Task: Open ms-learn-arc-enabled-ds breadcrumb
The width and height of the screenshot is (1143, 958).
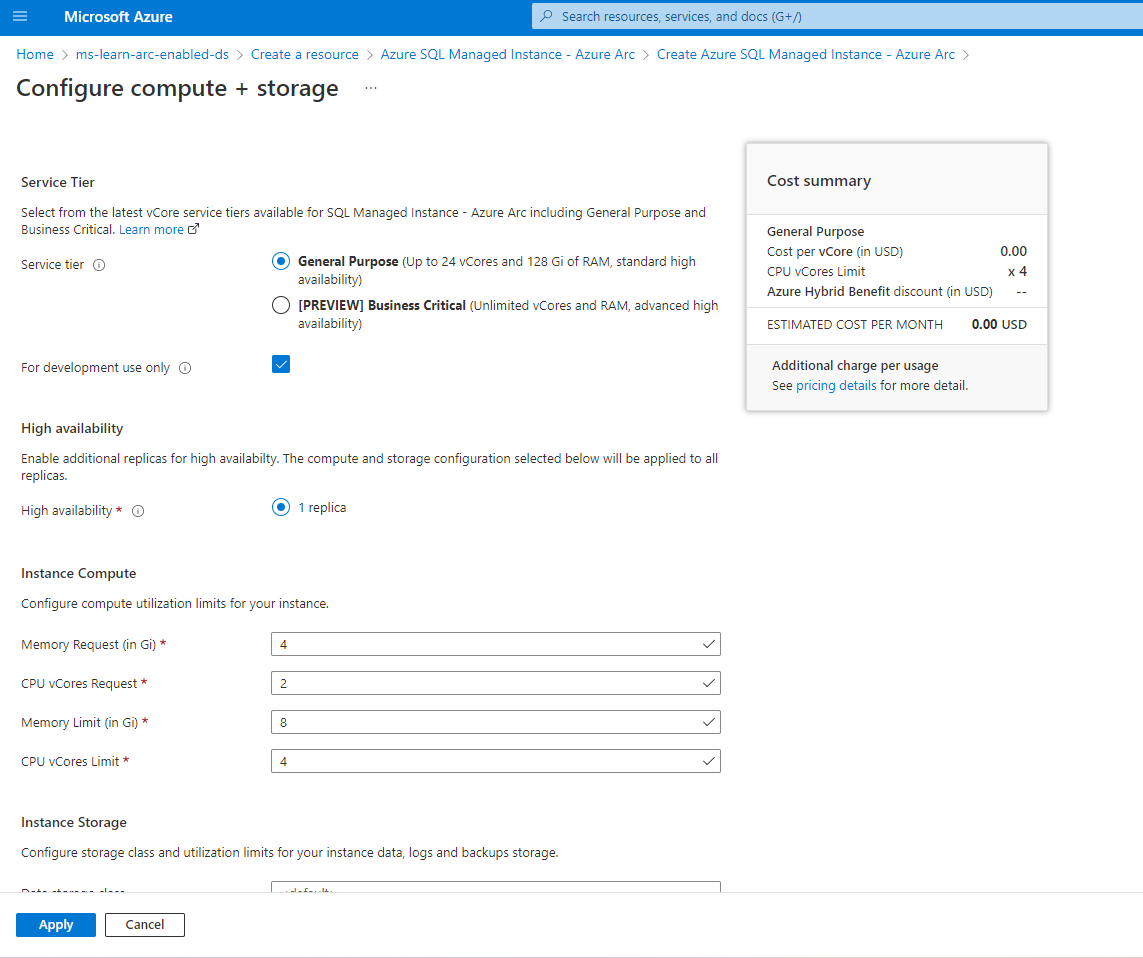Action: tap(152, 55)
